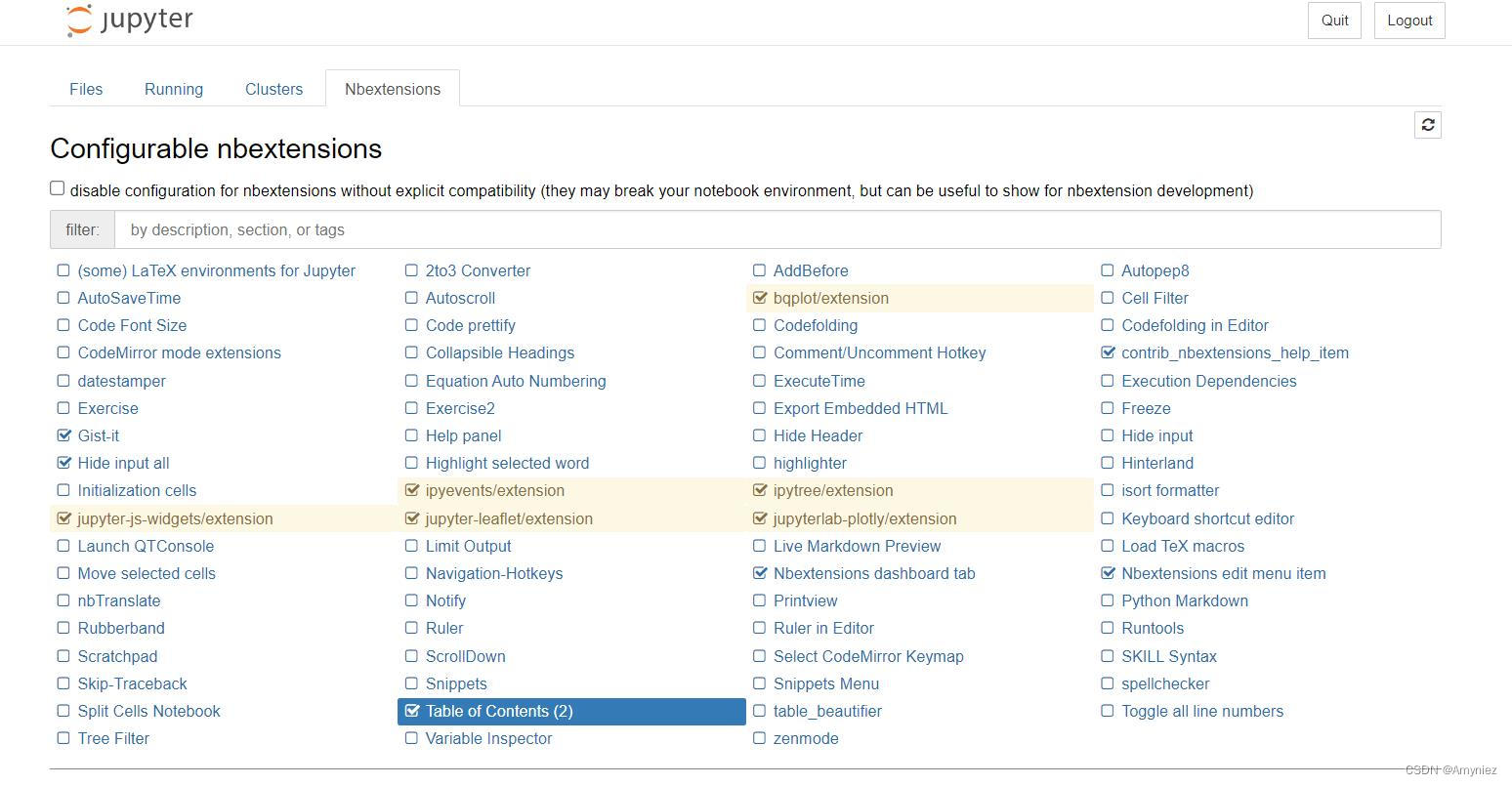
Task: Open the Nbextensions dashboard tab link
Action: point(874,573)
